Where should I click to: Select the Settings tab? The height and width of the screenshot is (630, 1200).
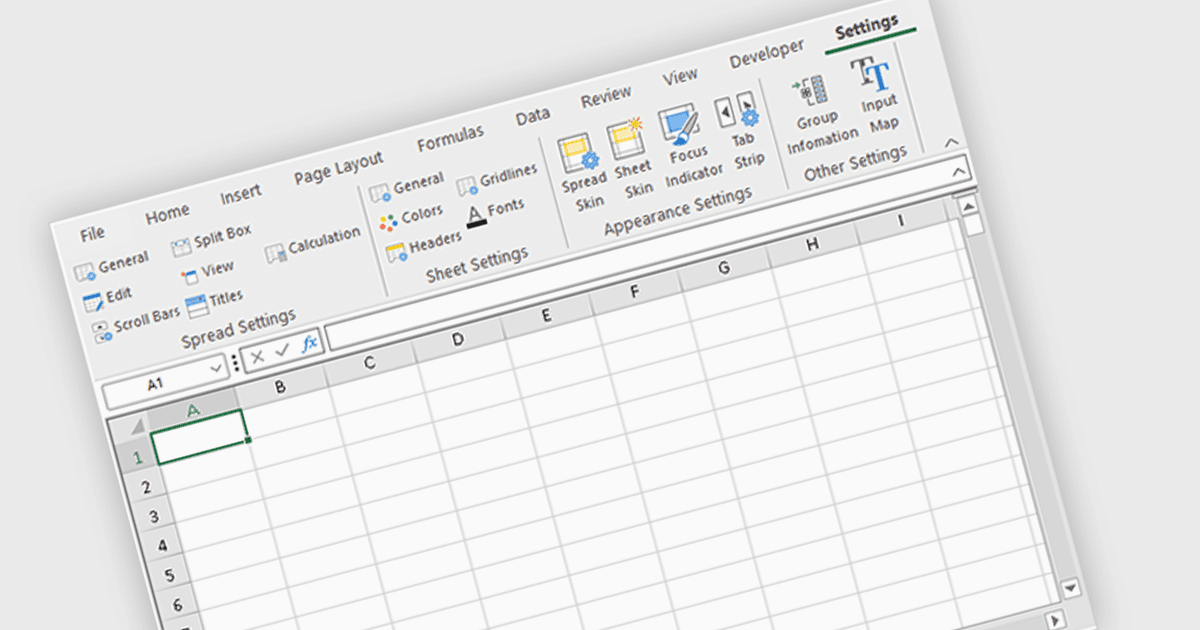coord(866,27)
